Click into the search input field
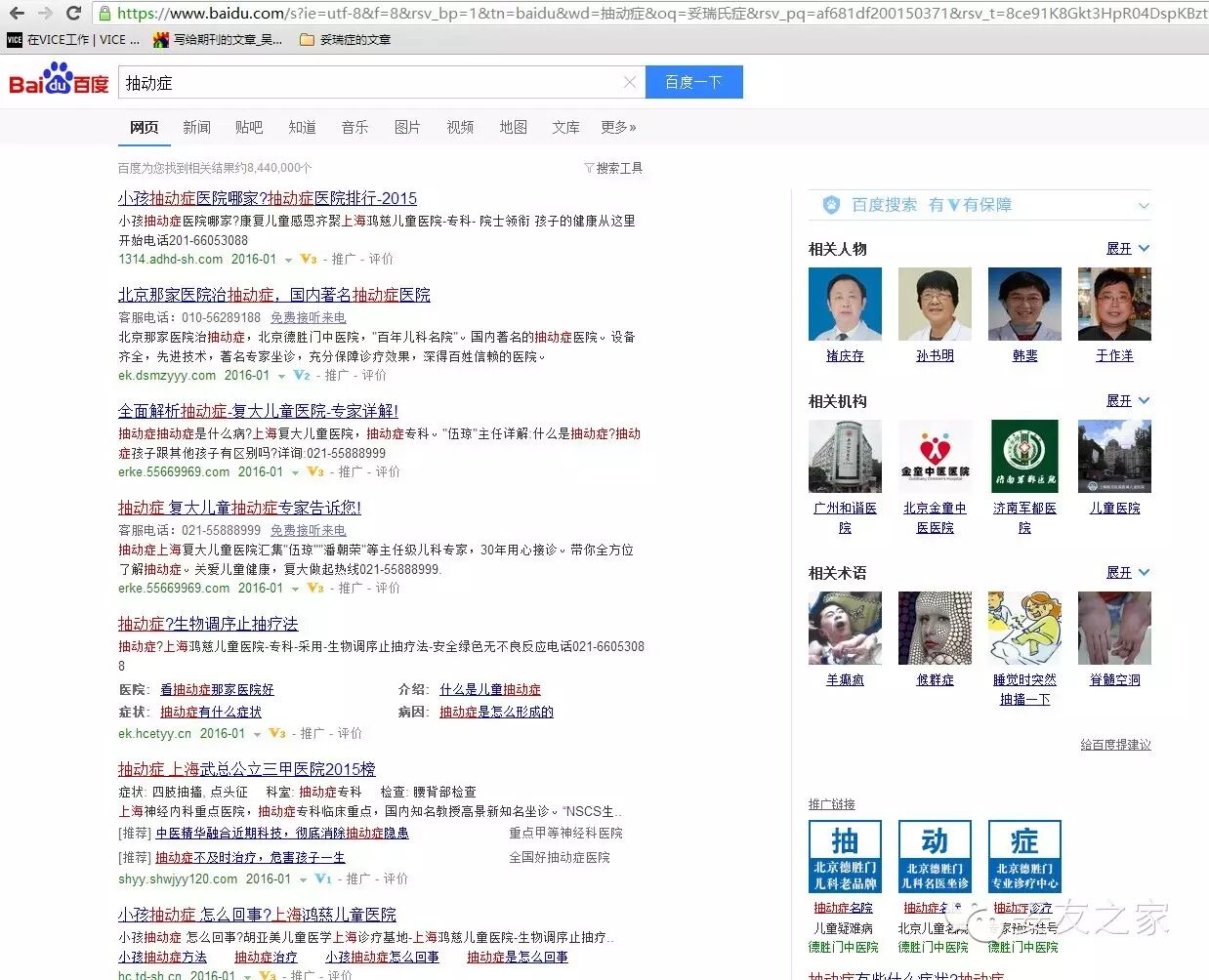The image size is (1209, 980). (371, 82)
